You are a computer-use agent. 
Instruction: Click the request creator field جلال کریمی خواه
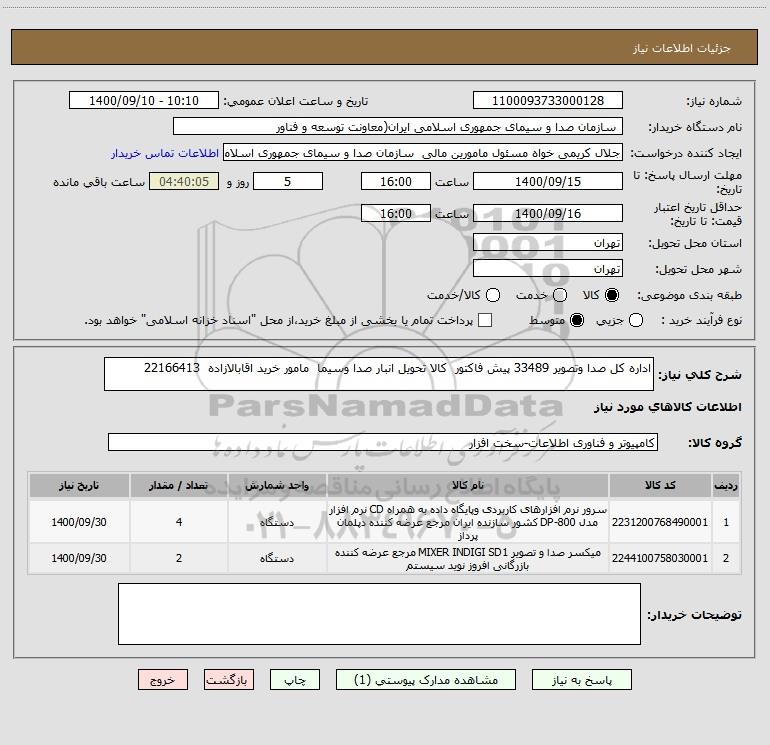(423, 153)
